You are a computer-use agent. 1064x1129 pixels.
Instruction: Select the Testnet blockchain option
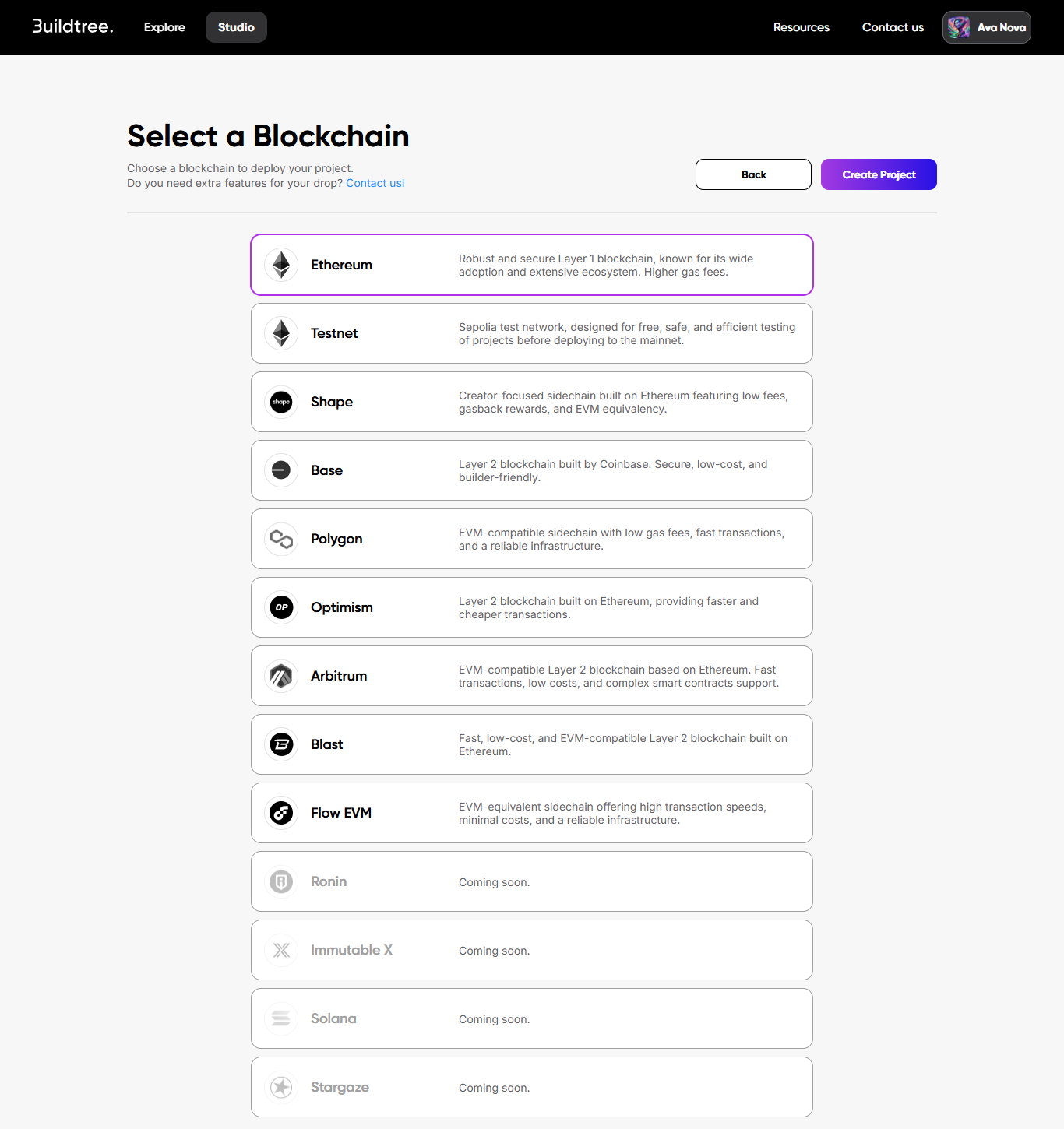pyautogui.click(x=531, y=333)
